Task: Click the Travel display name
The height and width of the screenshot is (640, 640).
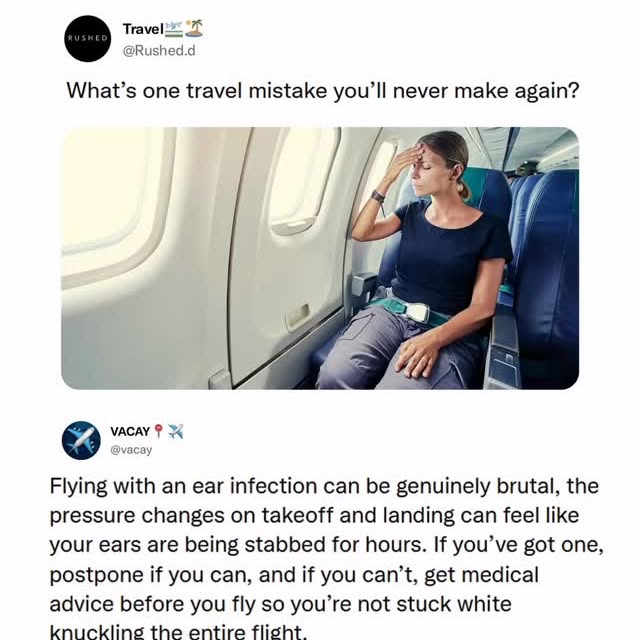Action: (143, 29)
